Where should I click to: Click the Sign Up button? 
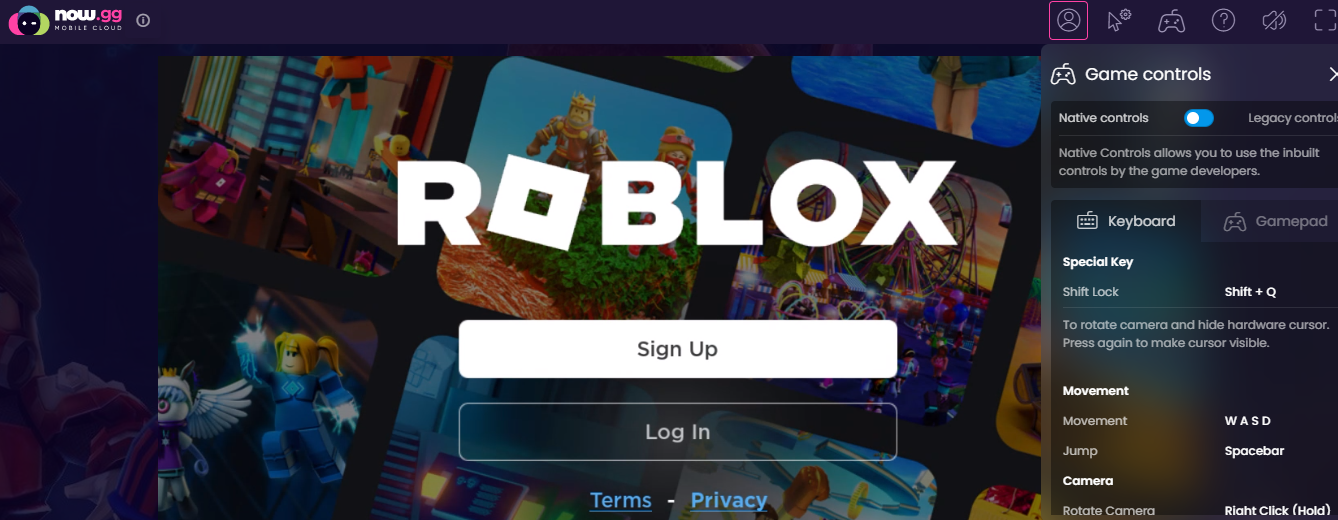678,349
